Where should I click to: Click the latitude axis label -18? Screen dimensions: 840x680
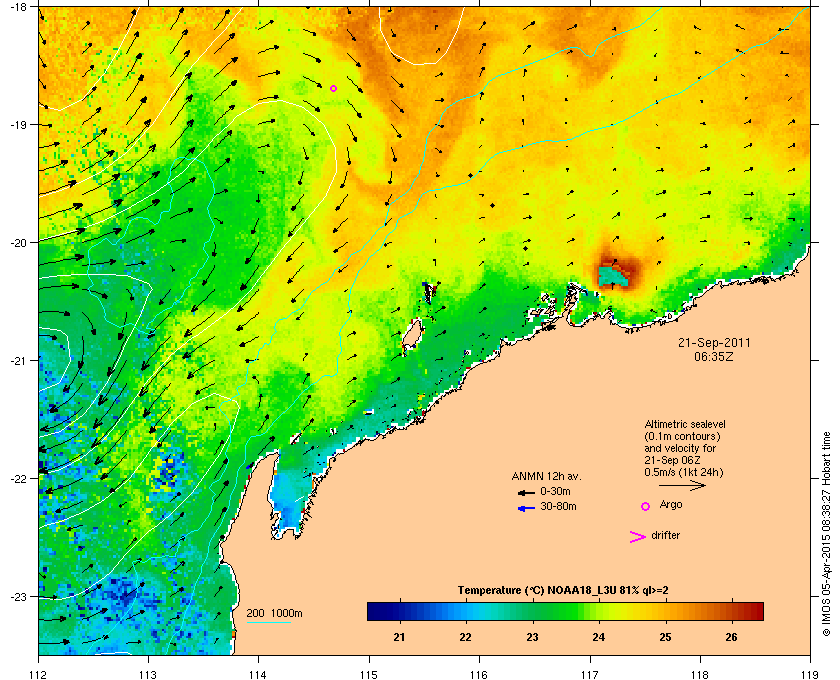click(x=18, y=6)
